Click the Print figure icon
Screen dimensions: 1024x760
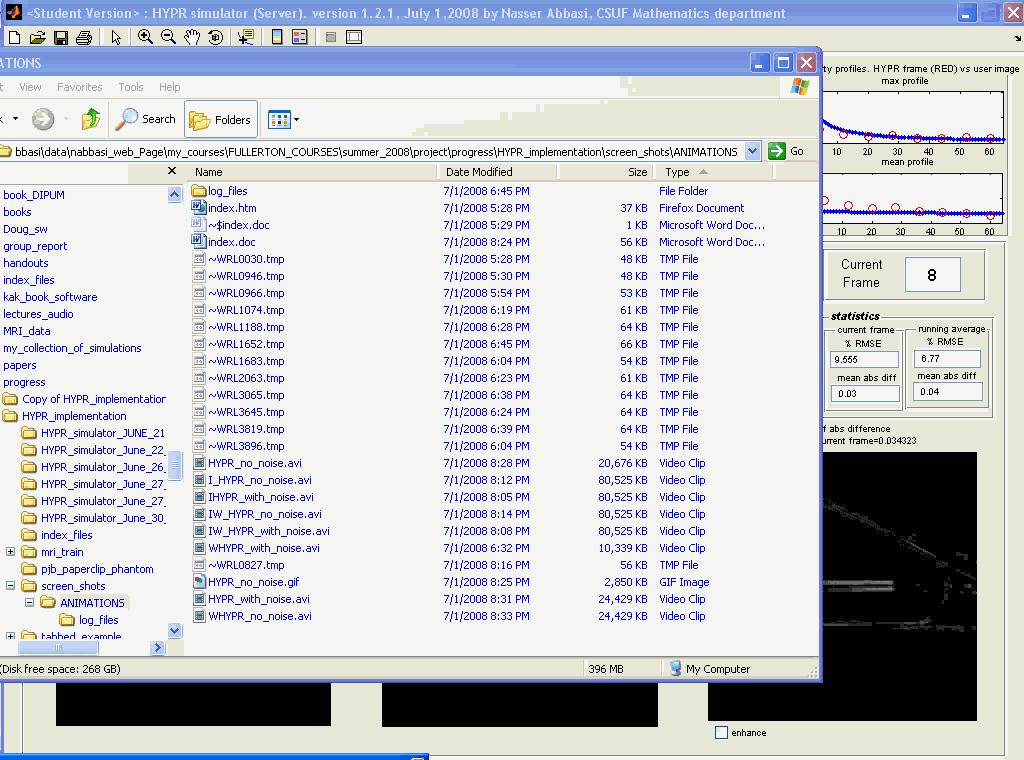[x=84, y=37]
